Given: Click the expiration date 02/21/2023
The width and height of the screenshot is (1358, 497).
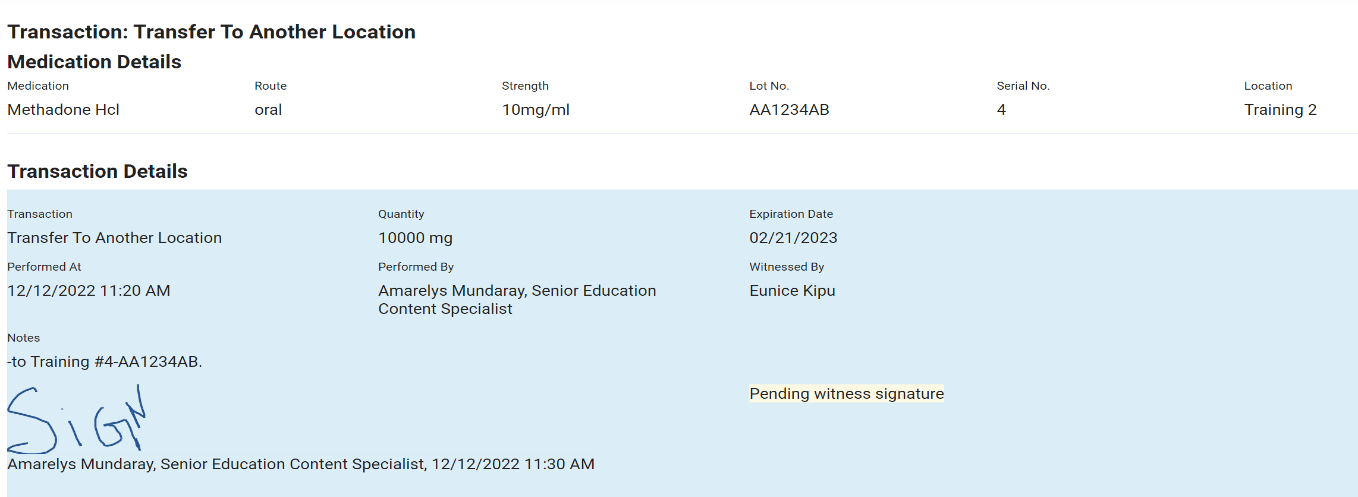Looking at the screenshot, I should [x=793, y=238].
